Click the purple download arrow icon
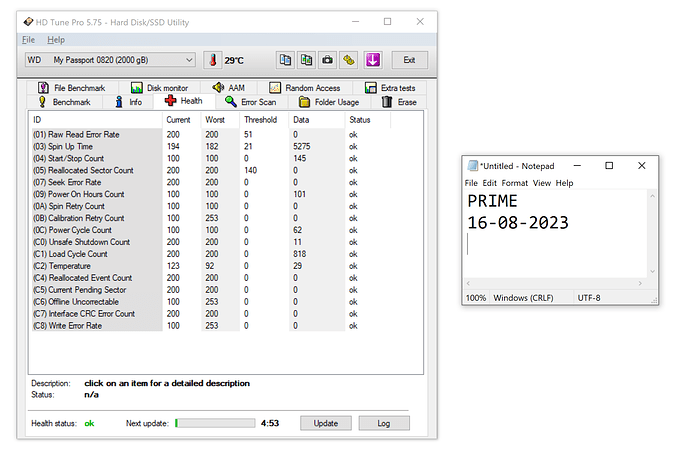Image resolution: width=690 pixels, height=473 pixels. point(373,60)
